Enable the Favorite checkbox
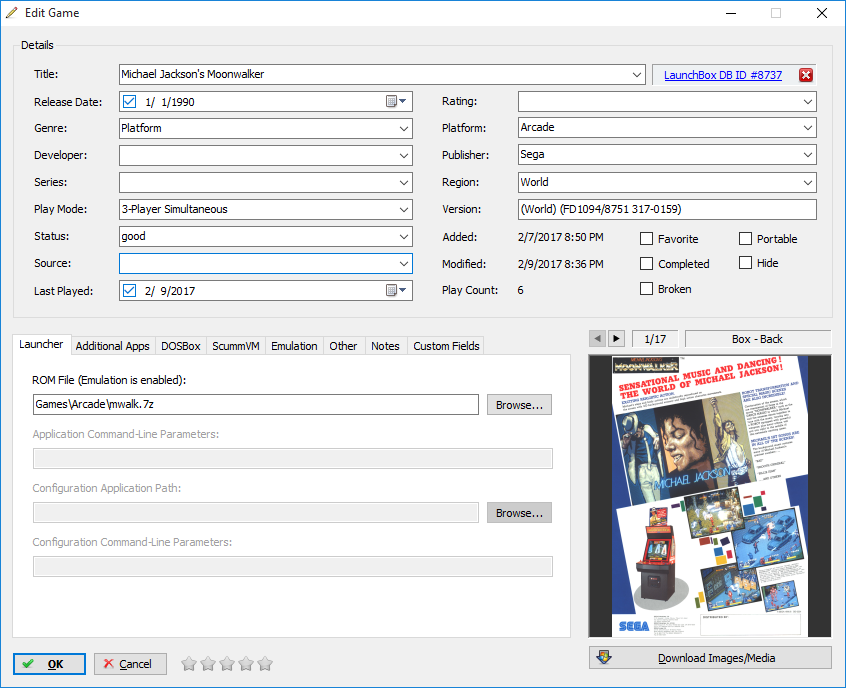 (646, 239)
